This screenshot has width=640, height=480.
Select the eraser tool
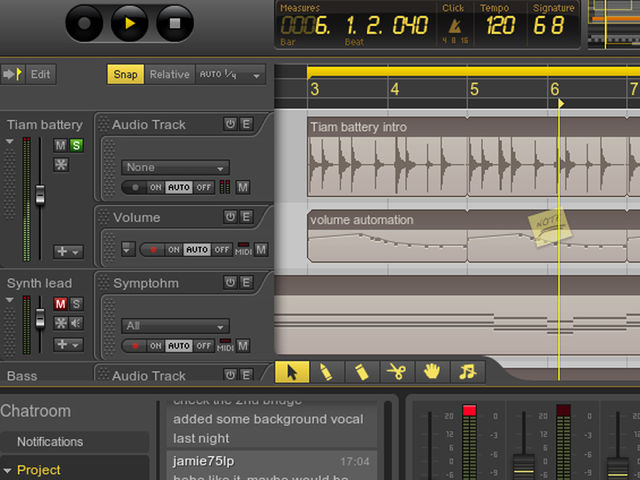tap(362, 372)
